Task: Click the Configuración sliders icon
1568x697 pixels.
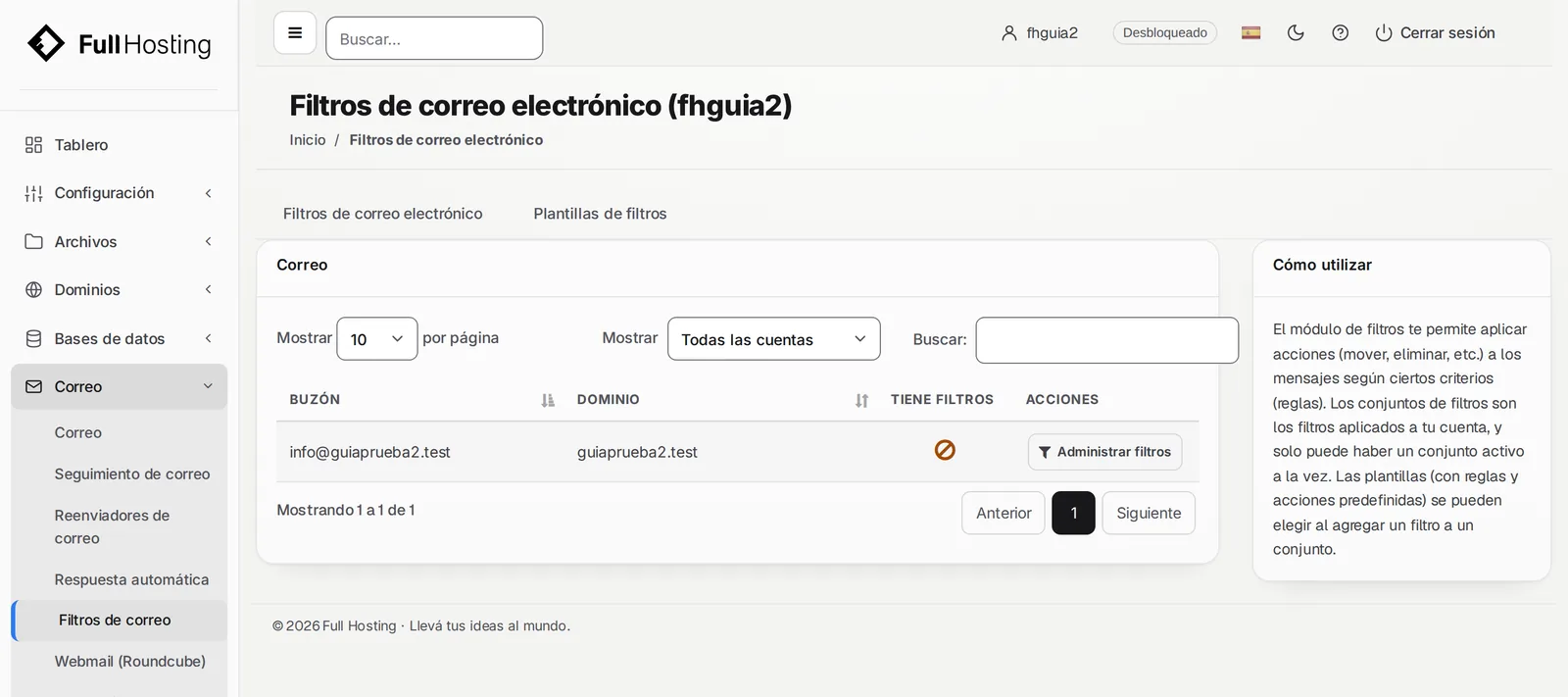Action: click(x=33, y=193)
